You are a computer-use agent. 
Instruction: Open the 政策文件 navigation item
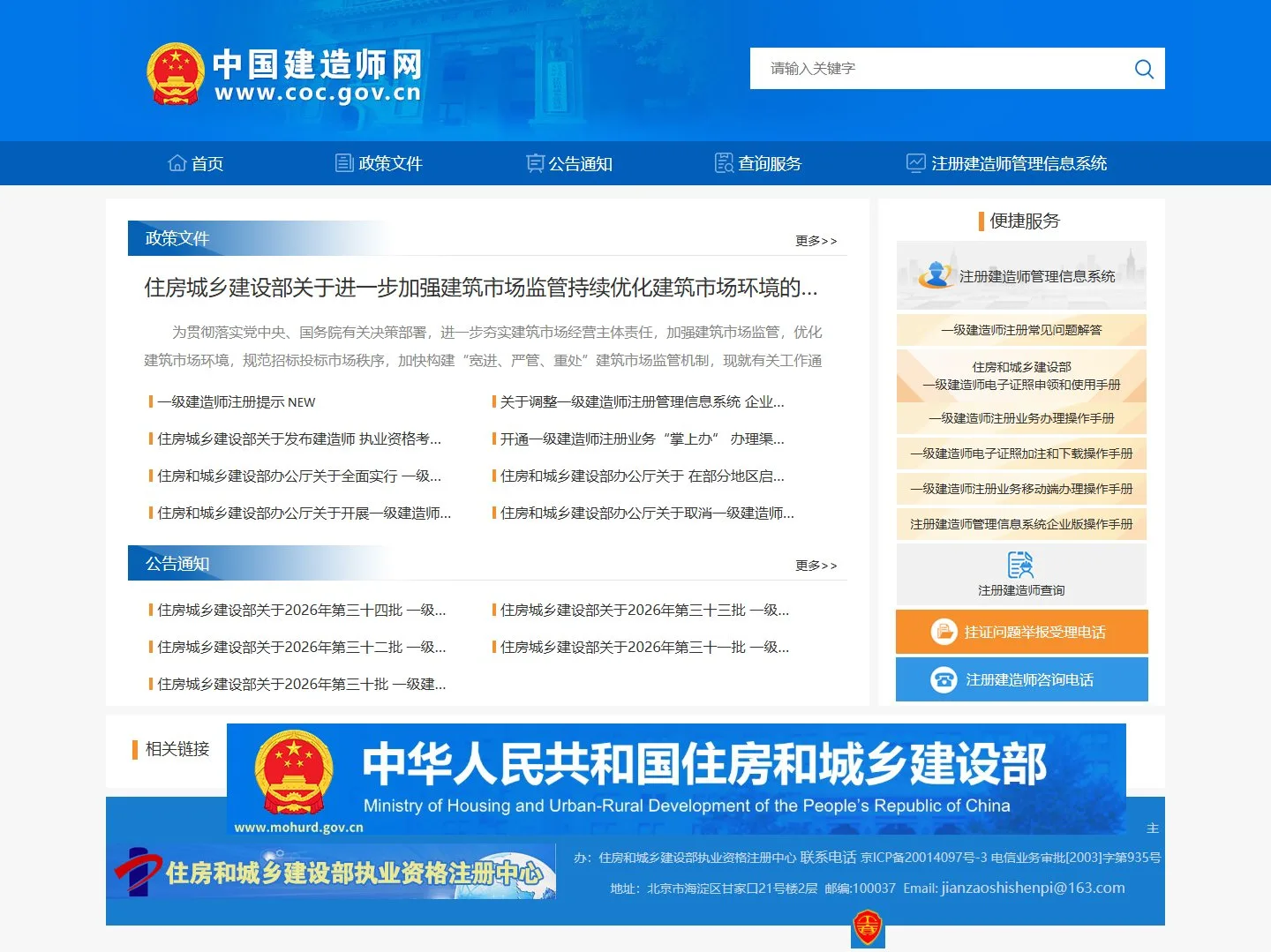tap(380, 163)
